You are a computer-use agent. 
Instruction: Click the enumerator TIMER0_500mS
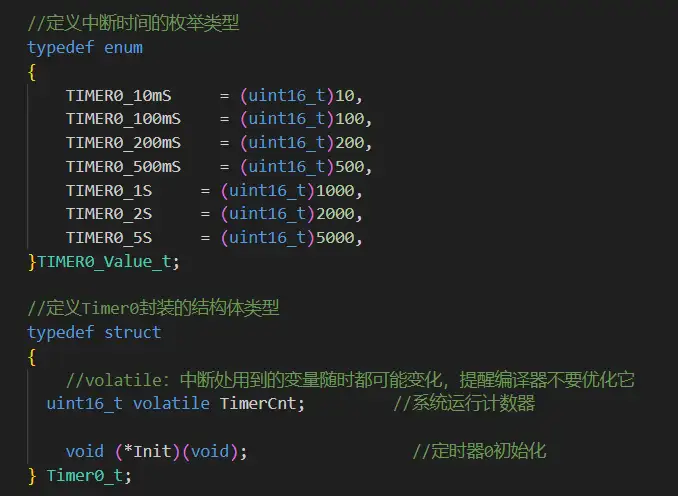coord(123,166)
